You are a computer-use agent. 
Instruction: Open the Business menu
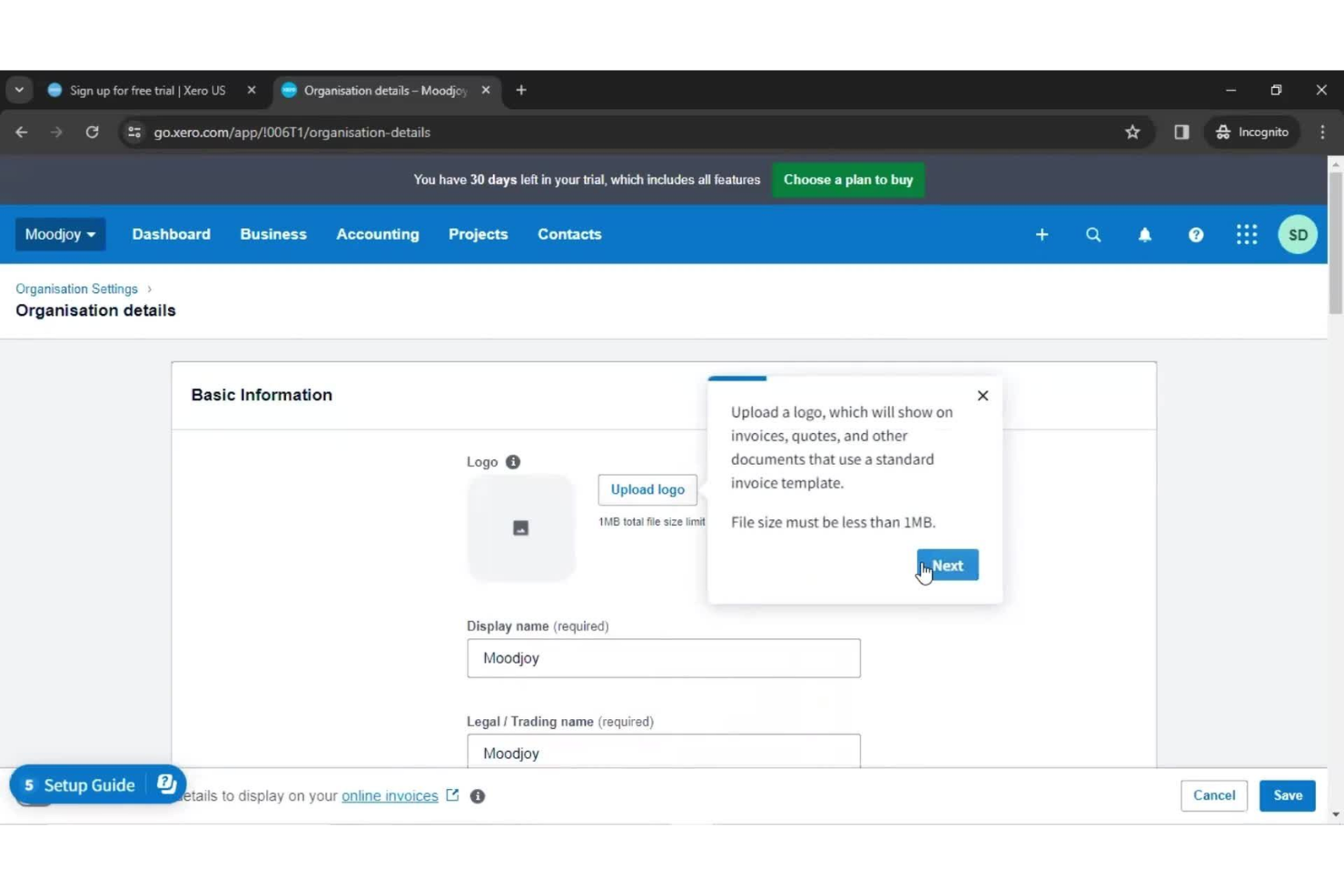tap(273, 234)
